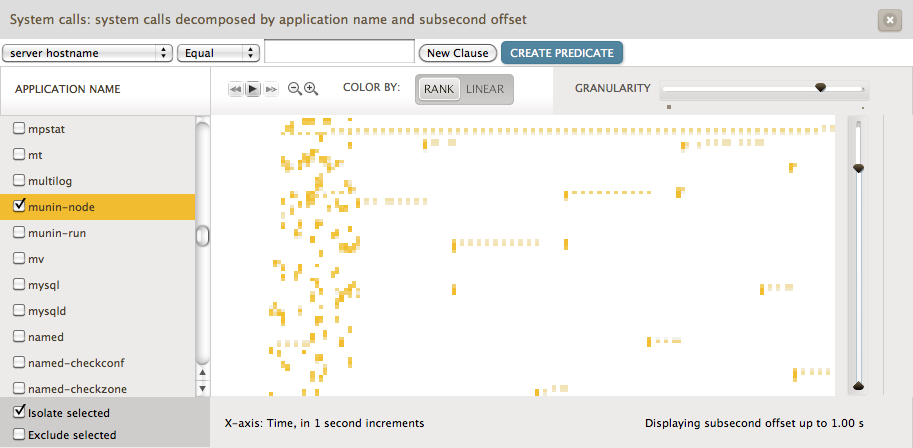Viewport: 913px width, 448px height.
Task: Switch color mode to LINEAR
Action: tap(485, 89)
